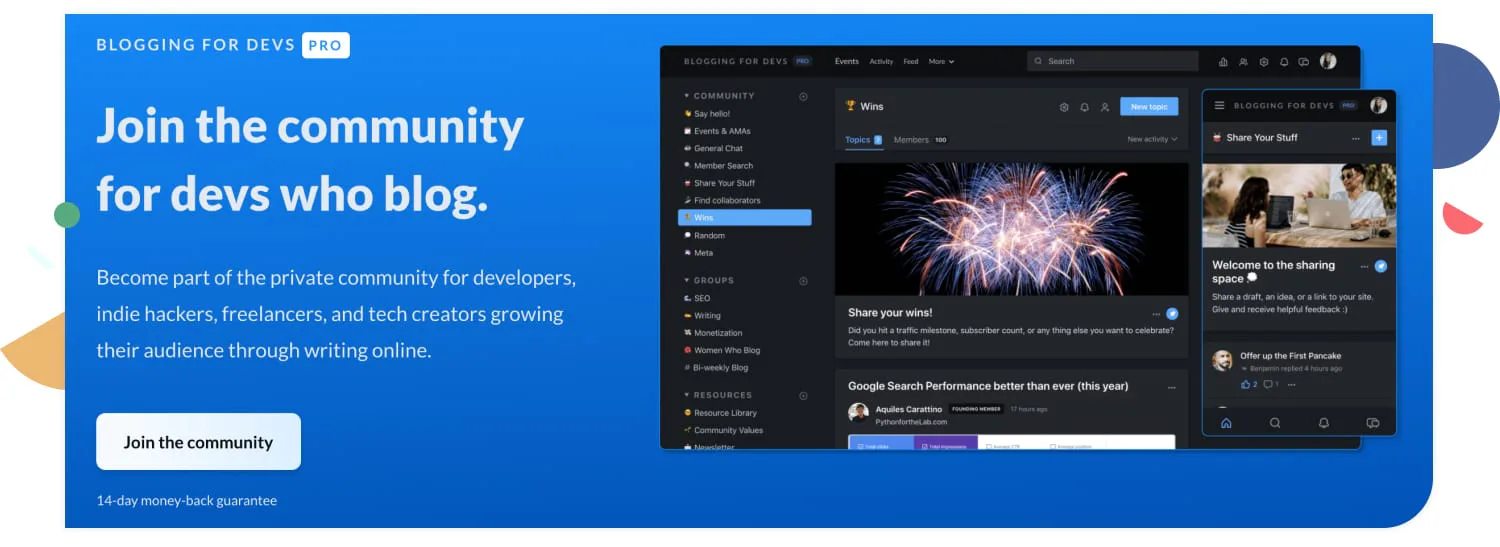Viewport: 1500px width, 547px height.
Task: Collapse the RESOURCES sidebar section
Action: [x=687, y=395]
